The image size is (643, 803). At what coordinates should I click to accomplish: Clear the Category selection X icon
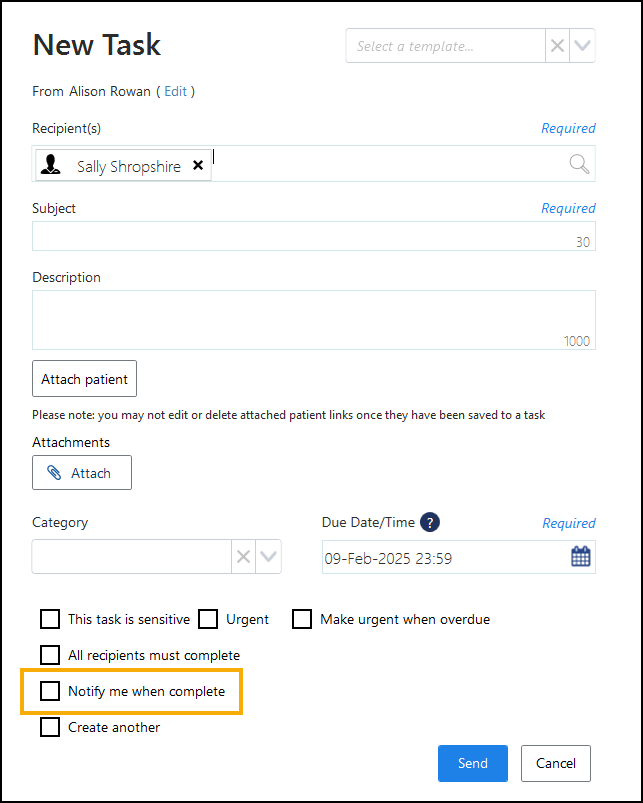click(243, 557)
